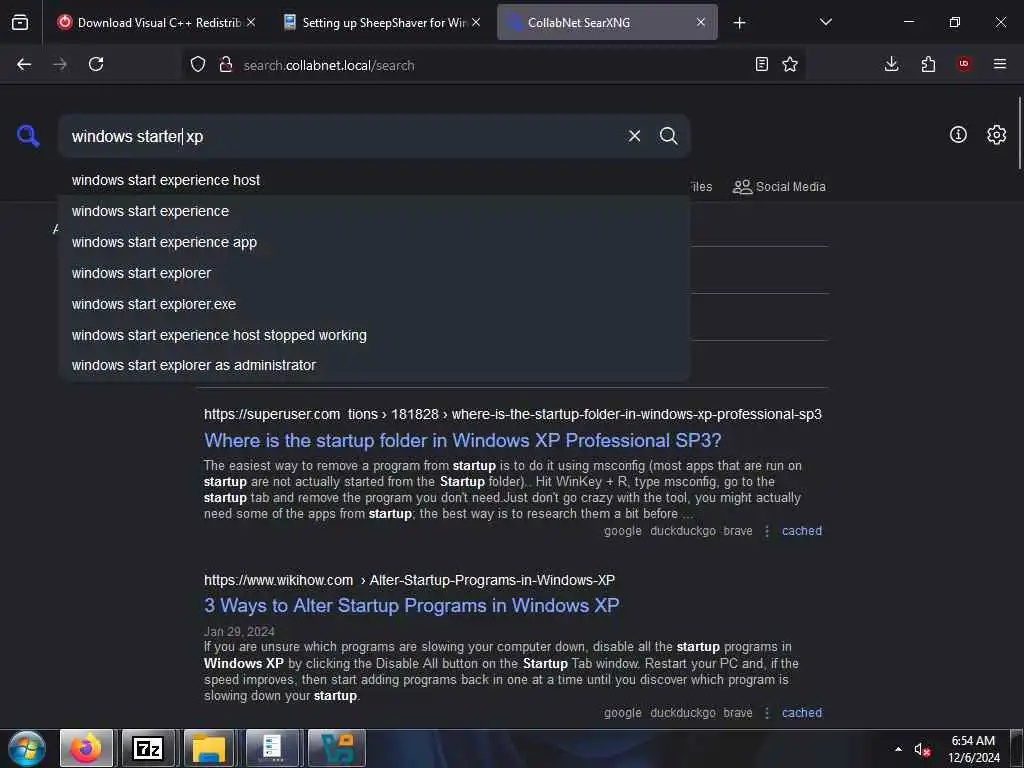Open SearXNG about info page
This screenshot has width=1024, height=768.
pyautogui.click(x=958, y=135)
